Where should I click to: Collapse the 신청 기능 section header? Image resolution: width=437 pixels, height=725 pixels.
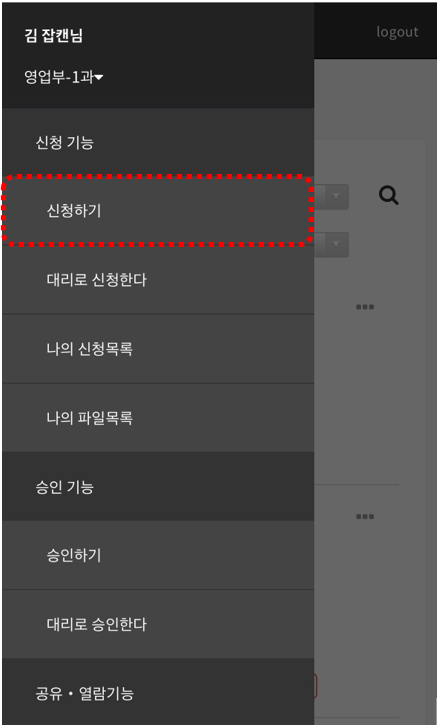click(158, 142)
